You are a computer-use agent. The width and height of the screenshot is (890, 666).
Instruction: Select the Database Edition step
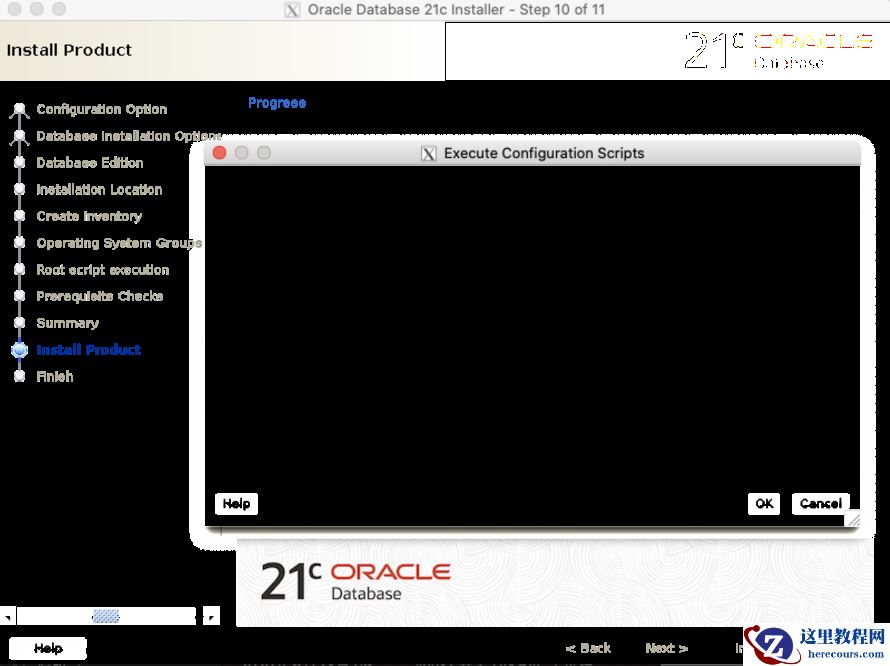tap(90, 162)
